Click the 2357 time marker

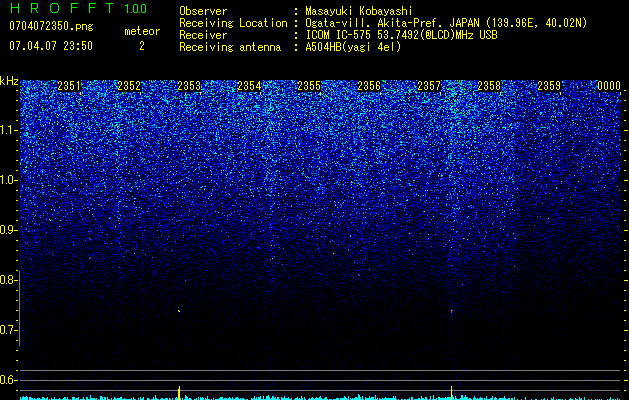[x=429, y=86]
